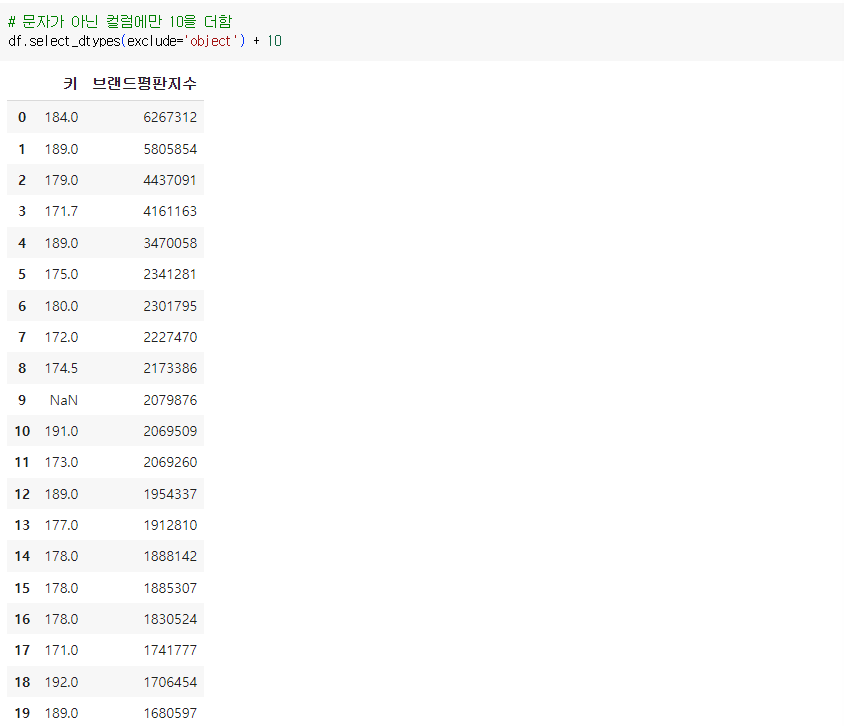Click the row index label 19
The height and width of the screenshot is (726, 844).
coord(22,714)
